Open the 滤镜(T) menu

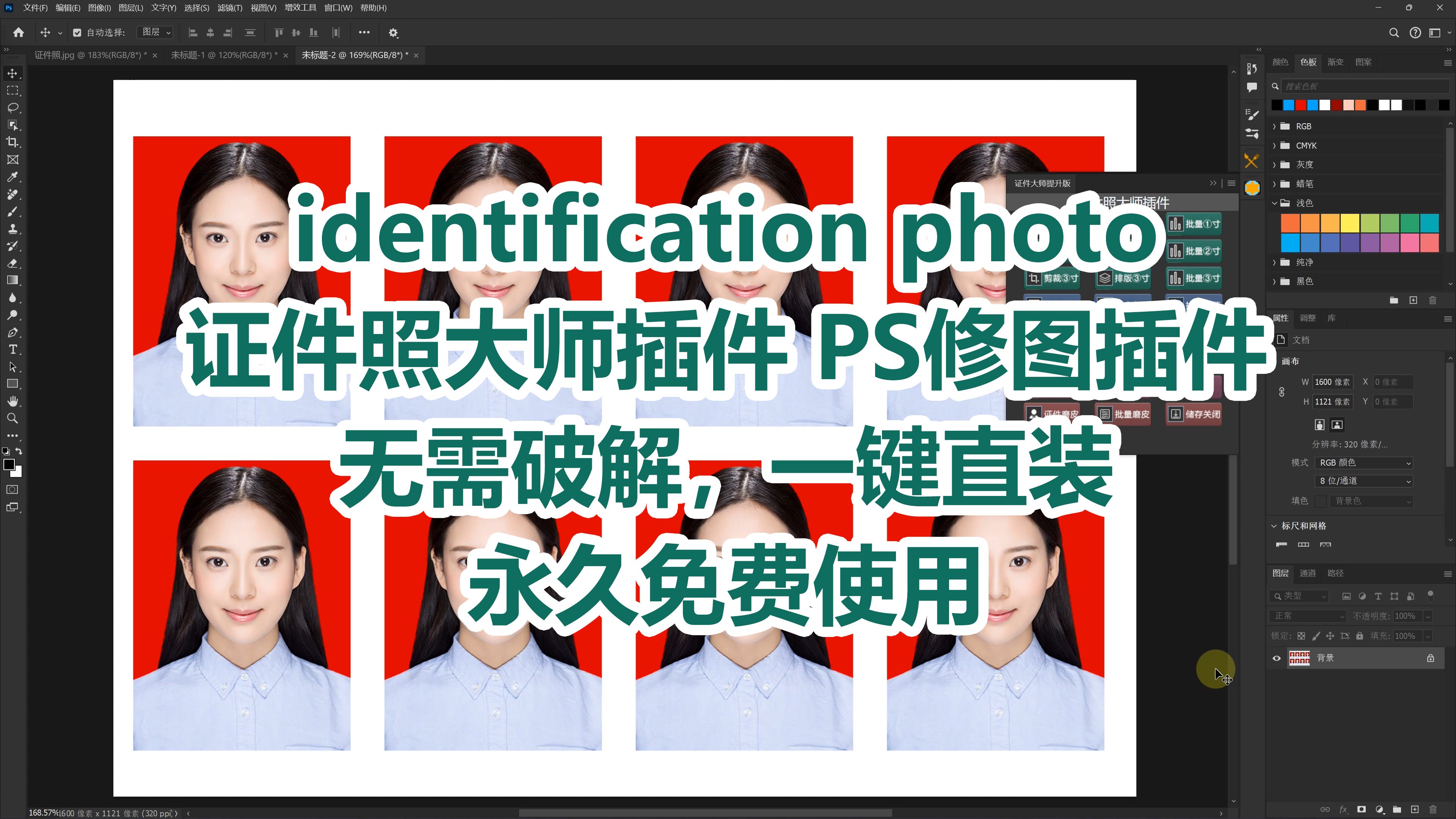click(x=229, y=8)
